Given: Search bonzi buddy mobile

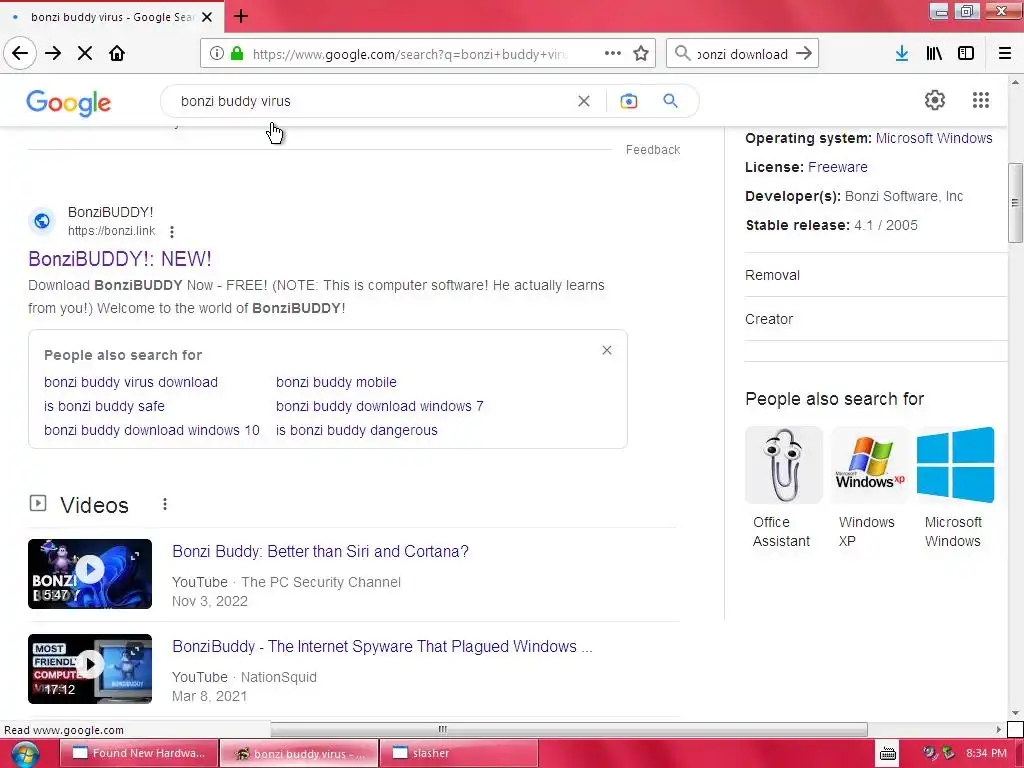Looking at the screenshot, I should pyautogui.click(x=336, y=382).
